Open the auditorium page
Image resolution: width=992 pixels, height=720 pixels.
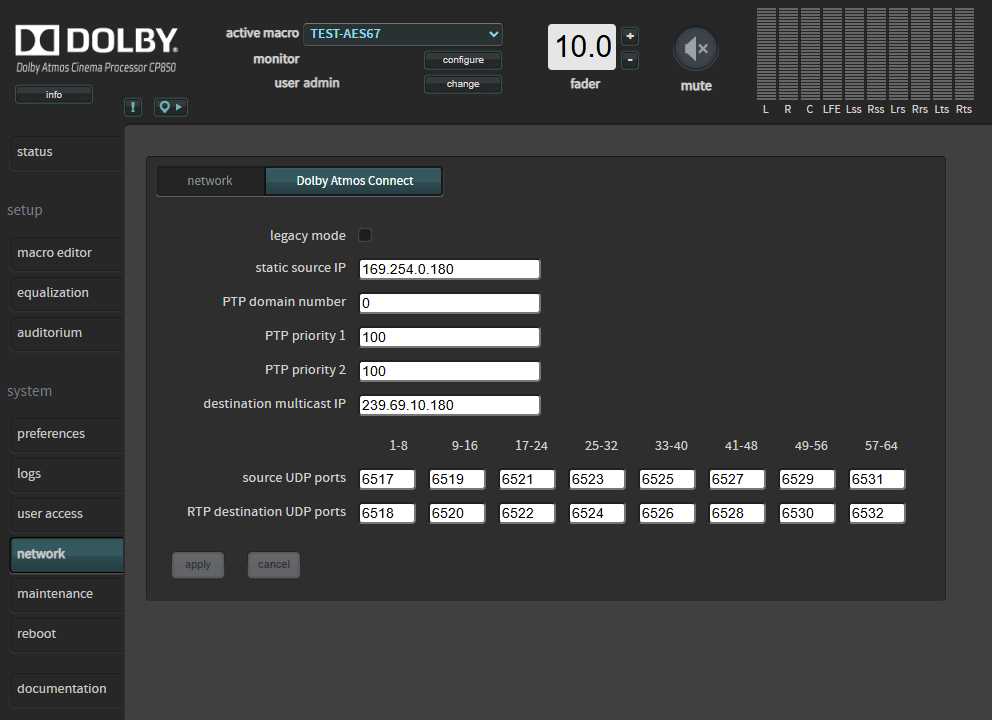pyautogui.click(x=67, y=333)
